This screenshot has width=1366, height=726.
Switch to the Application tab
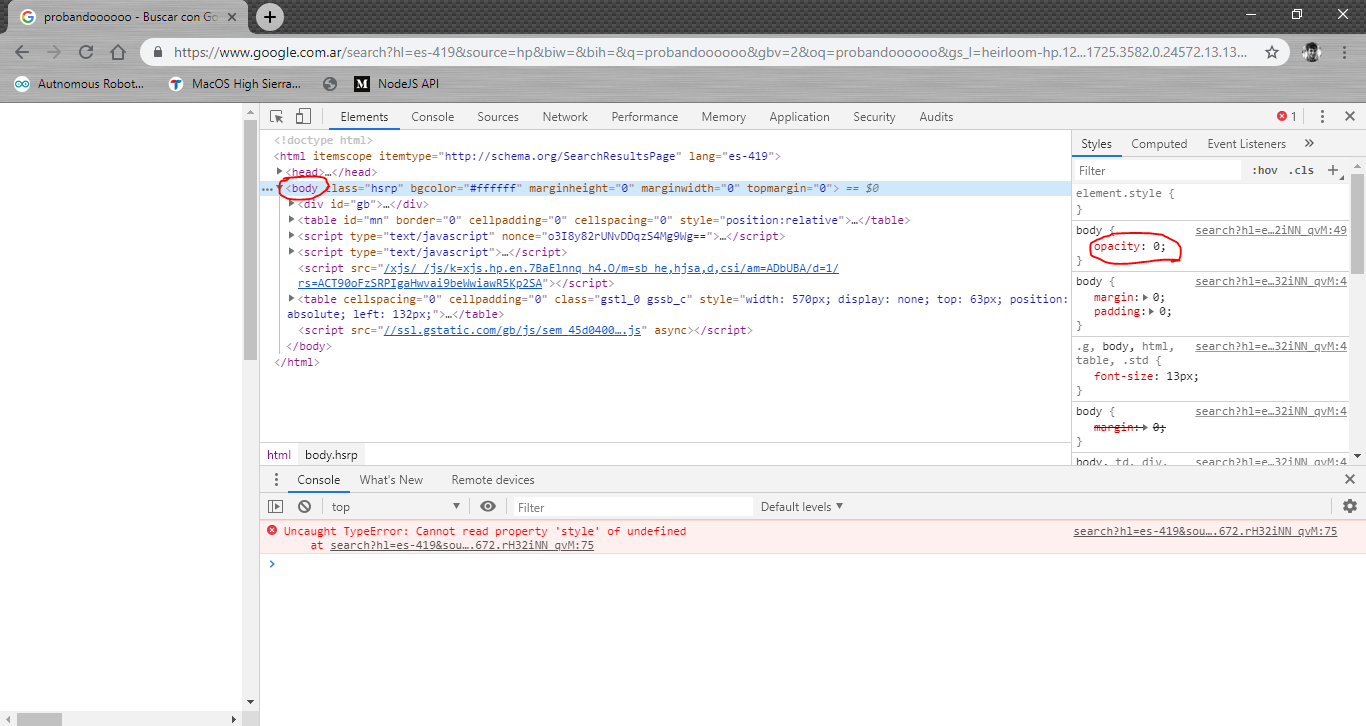(x=800, y=117)
